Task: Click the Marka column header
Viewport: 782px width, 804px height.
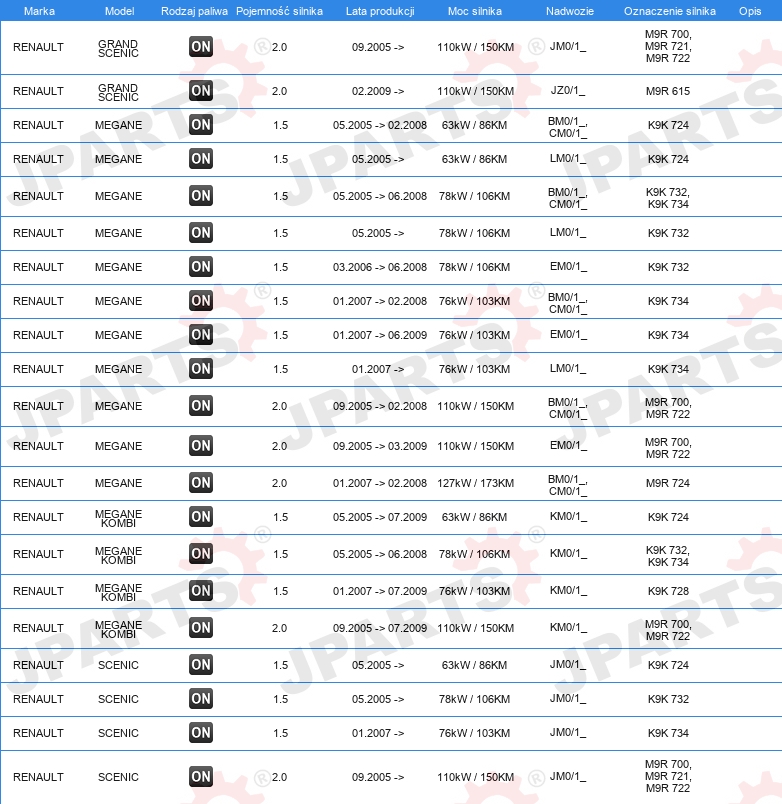Action: point(39,11)
